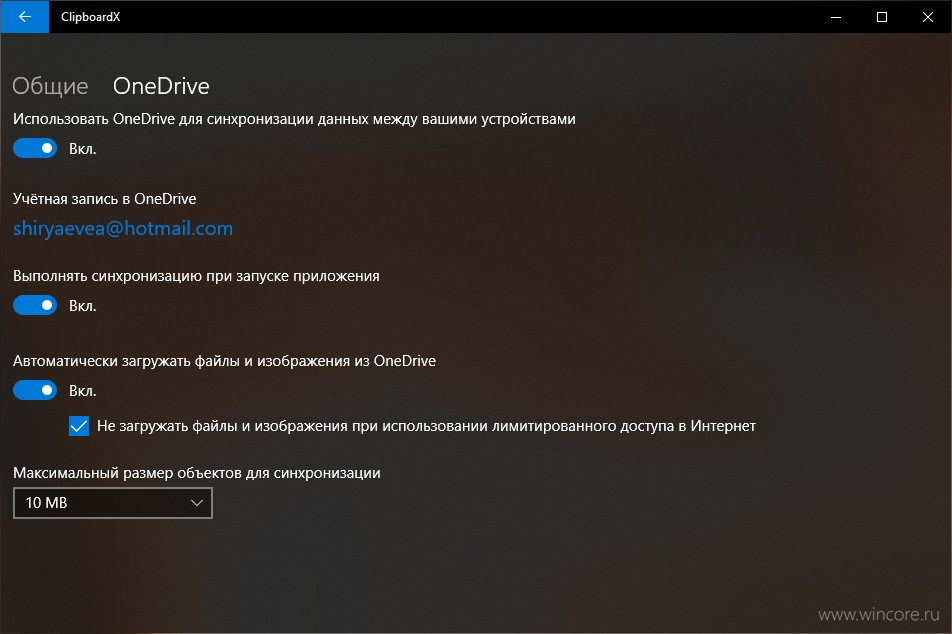Image resolution: width=952 pixels, height=634 pixels.
Task: Disable the OneDrive data sync toggle
Action: pyautogui.click(x=35, y=148)
